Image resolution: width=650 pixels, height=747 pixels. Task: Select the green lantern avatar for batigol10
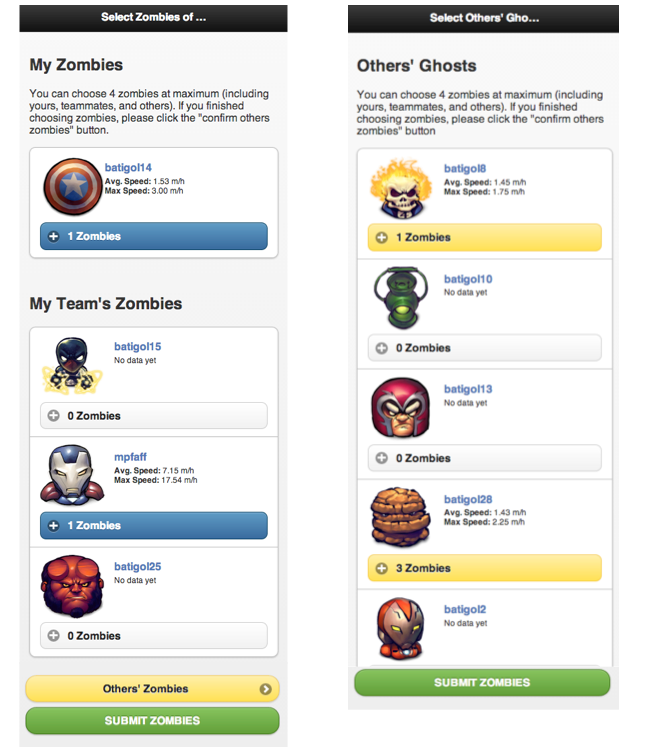pos(401,298)
